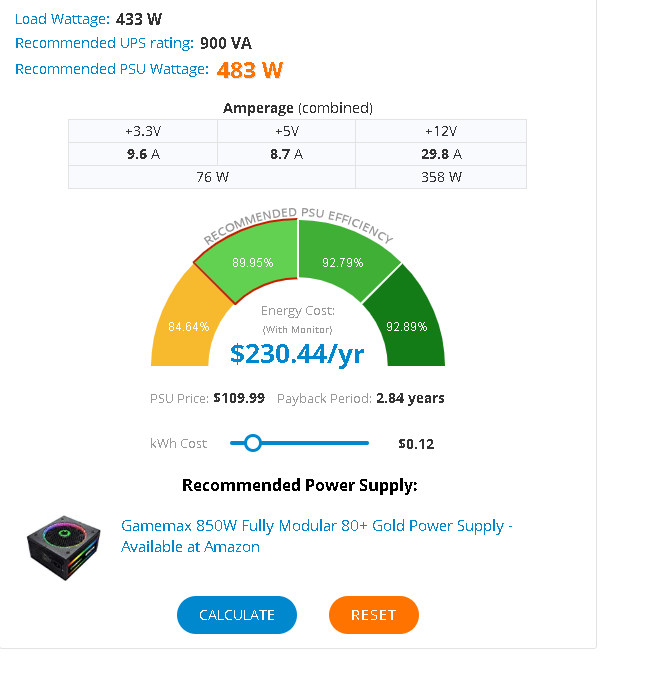Screen dimensions: 659x693
Task: Click the kWh Cost slider track right end
Action: point(365,443)
